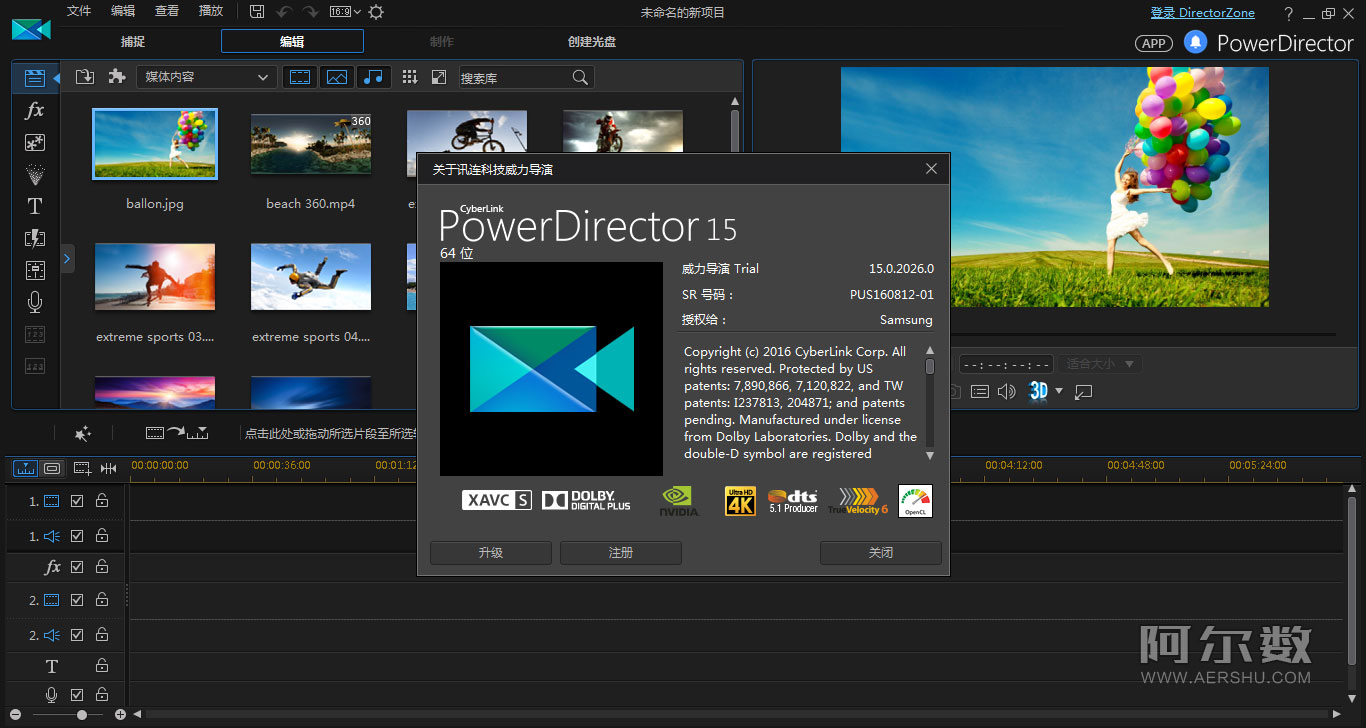Click the import media folder icon

pyautogui.click(x=85, y=77)
